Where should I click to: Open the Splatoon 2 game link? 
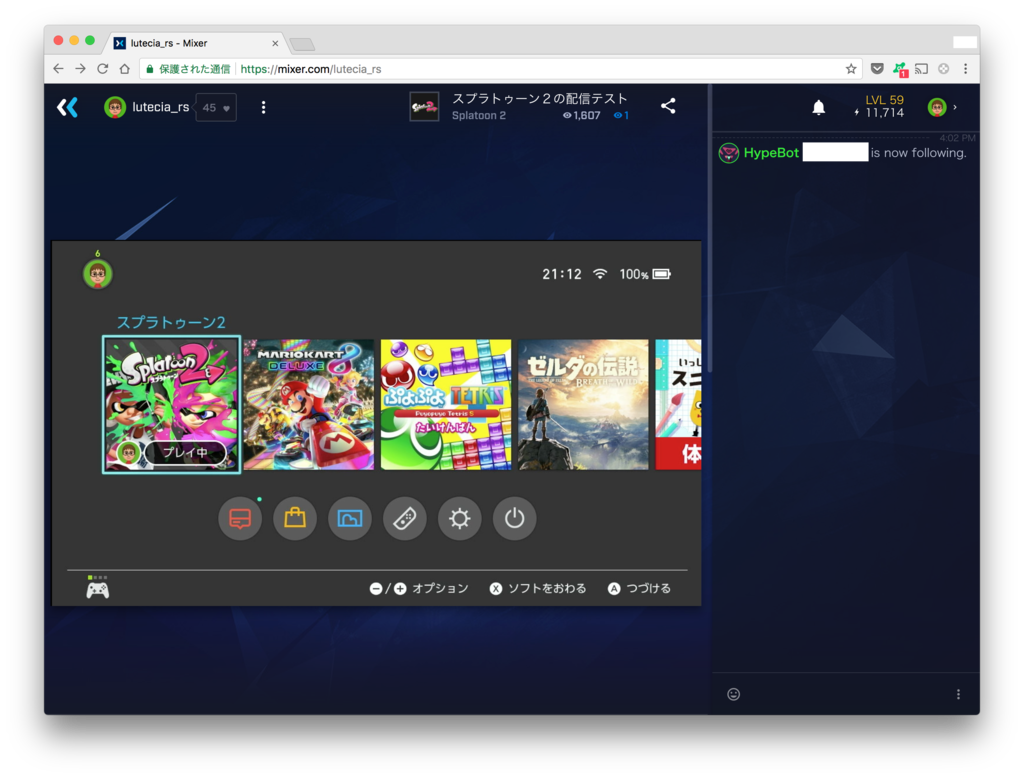click(479, 116)
